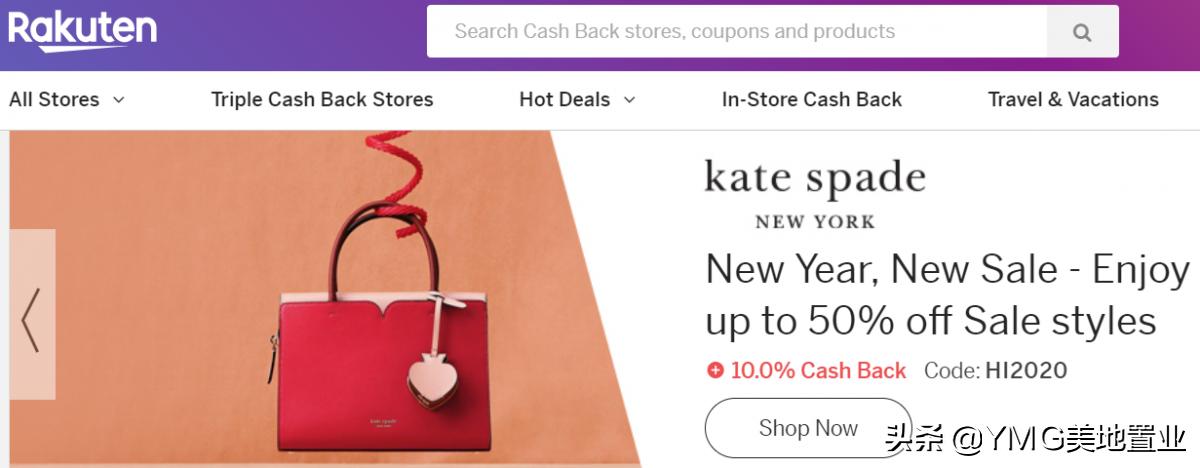Go to In-Store Cash Back
1200x468 pixels.
pos(812,99)
